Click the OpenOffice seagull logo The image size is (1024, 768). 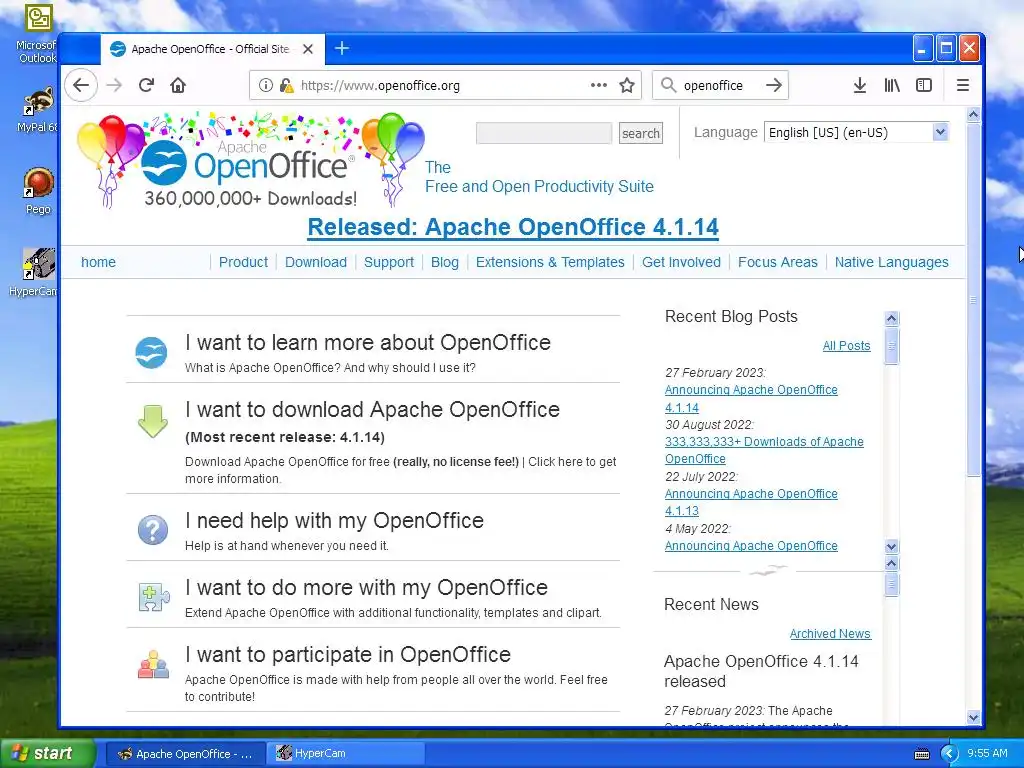(x=165, y=163)
